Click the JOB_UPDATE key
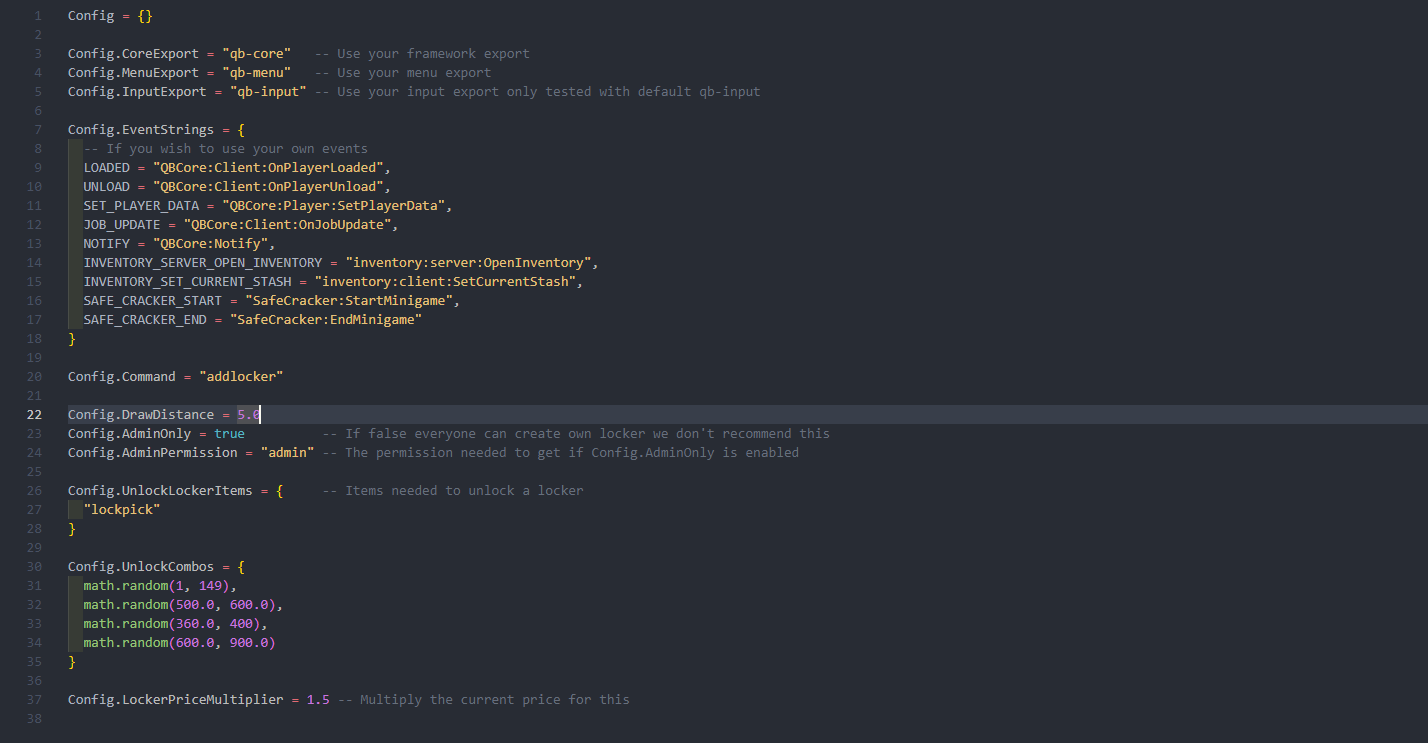 tap(122, 225)
